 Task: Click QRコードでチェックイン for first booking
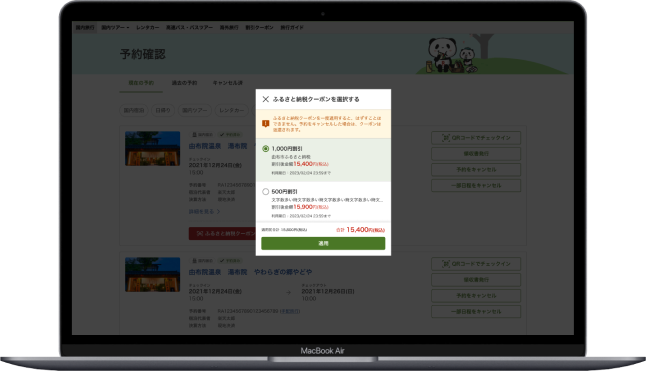[x=476, y=138]
